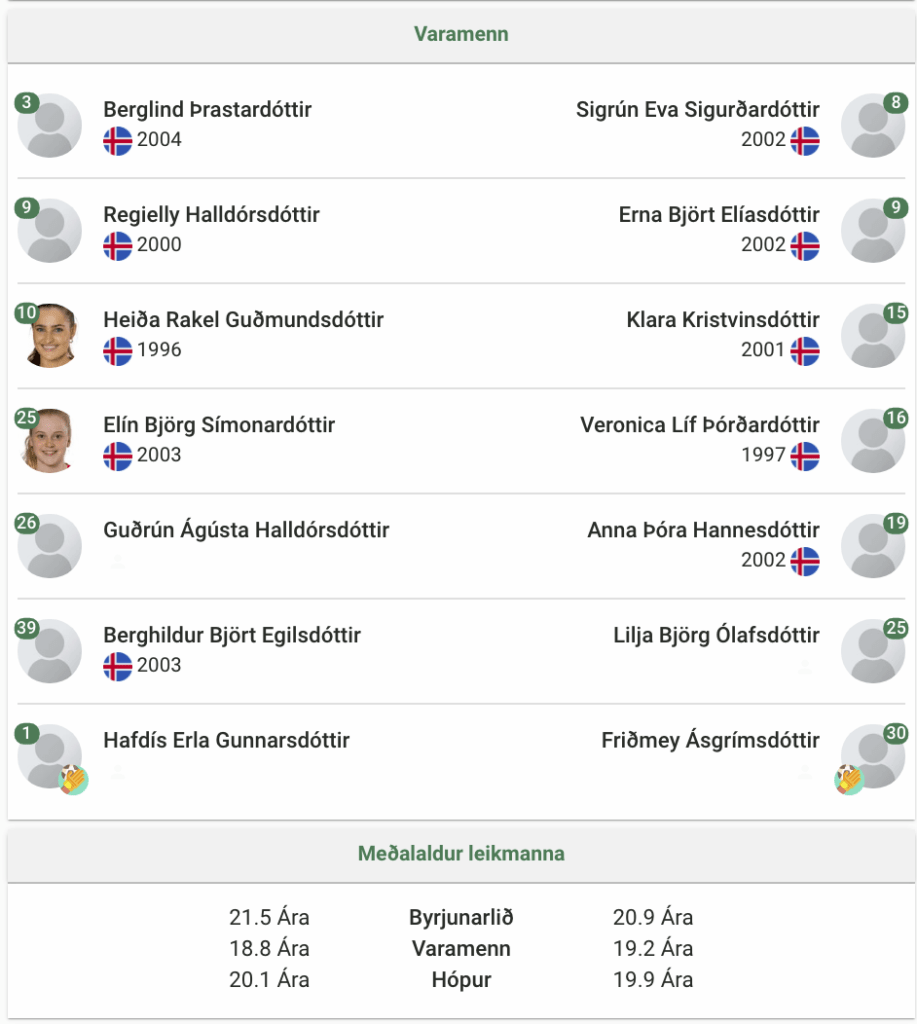Click Elín Björg Símonardóttir's player photo
Screen dimensions: 917x1024
pyautogui.click(x=50, y=441)
